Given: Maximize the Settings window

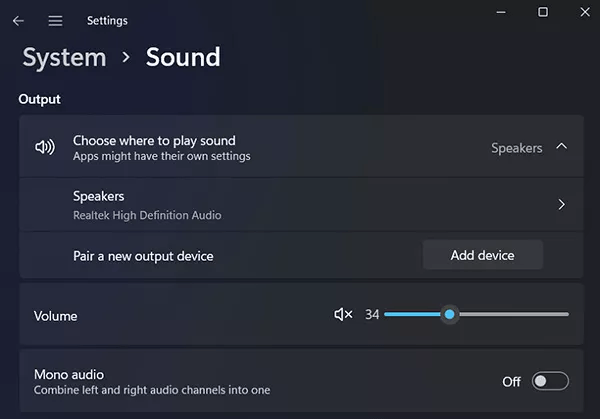Looking at the screenshot, I should click(543, 12).
